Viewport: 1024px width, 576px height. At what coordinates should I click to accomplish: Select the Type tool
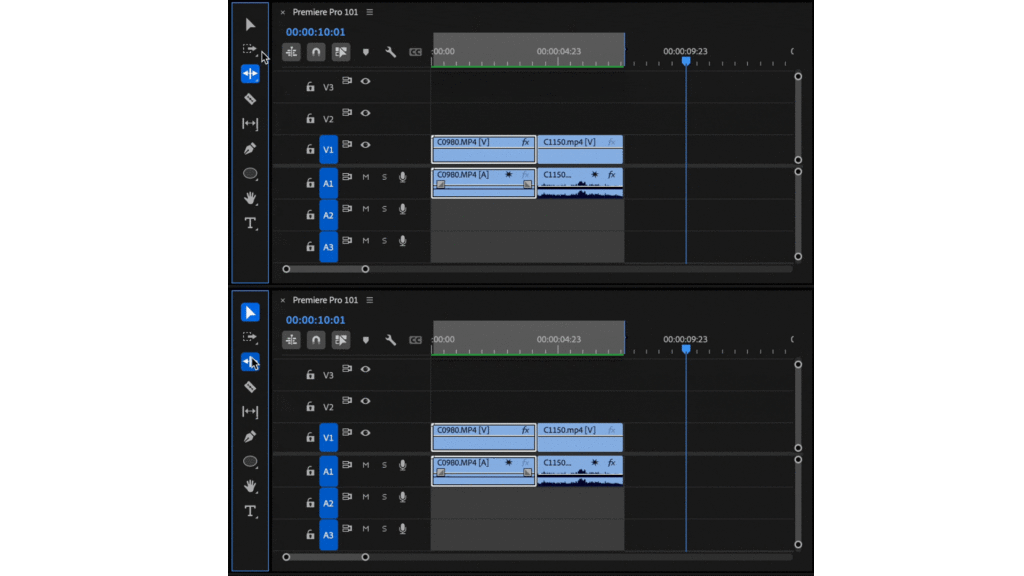point(250,223)
